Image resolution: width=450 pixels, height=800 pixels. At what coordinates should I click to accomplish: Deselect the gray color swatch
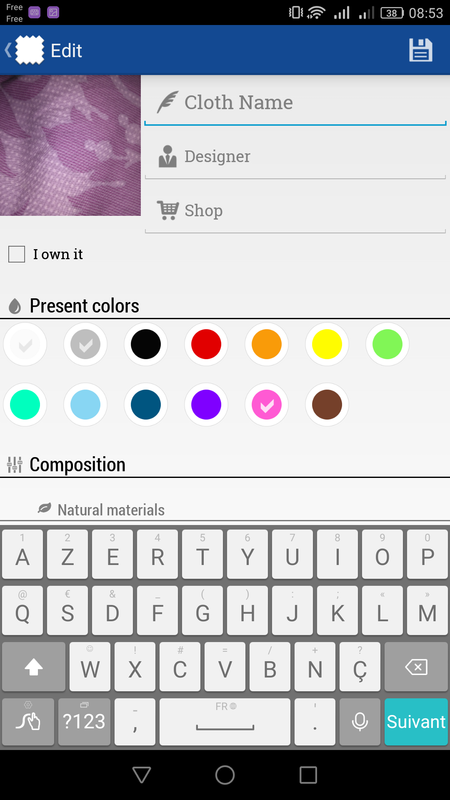(x=85, y=344)
